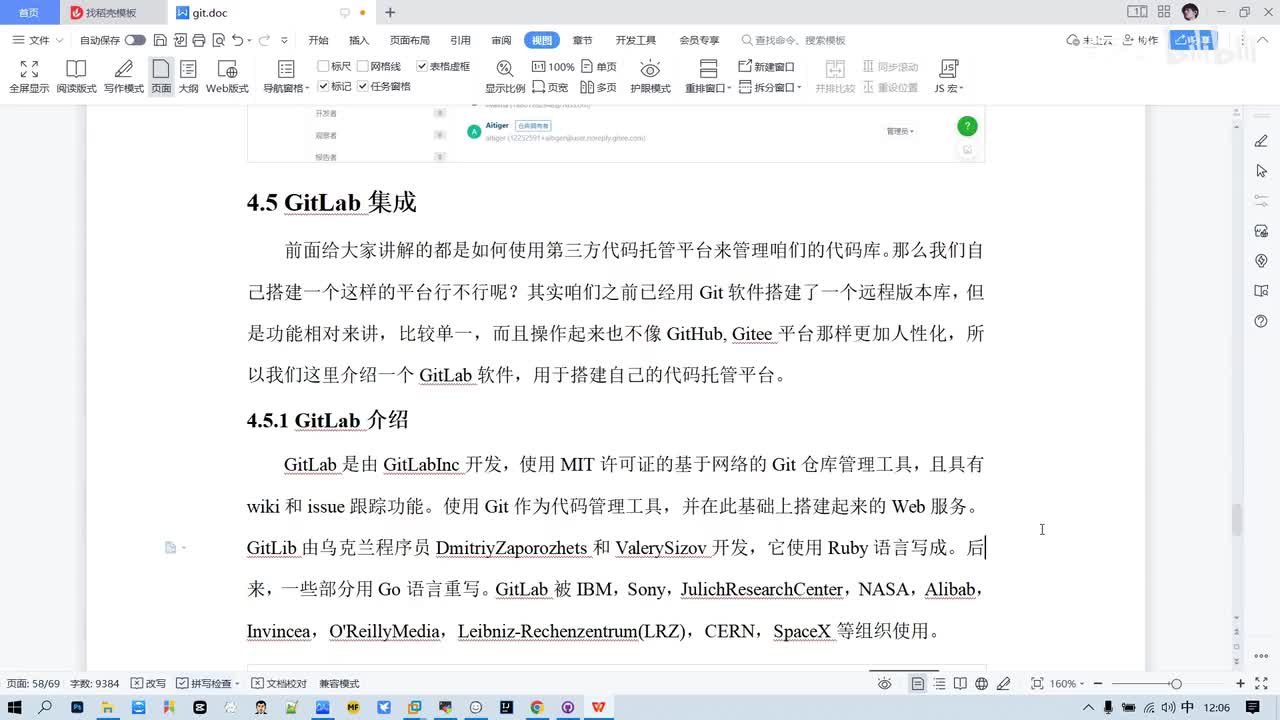
Task: Toggle track changes (改写) in status bar
Action: click(148, 683)
